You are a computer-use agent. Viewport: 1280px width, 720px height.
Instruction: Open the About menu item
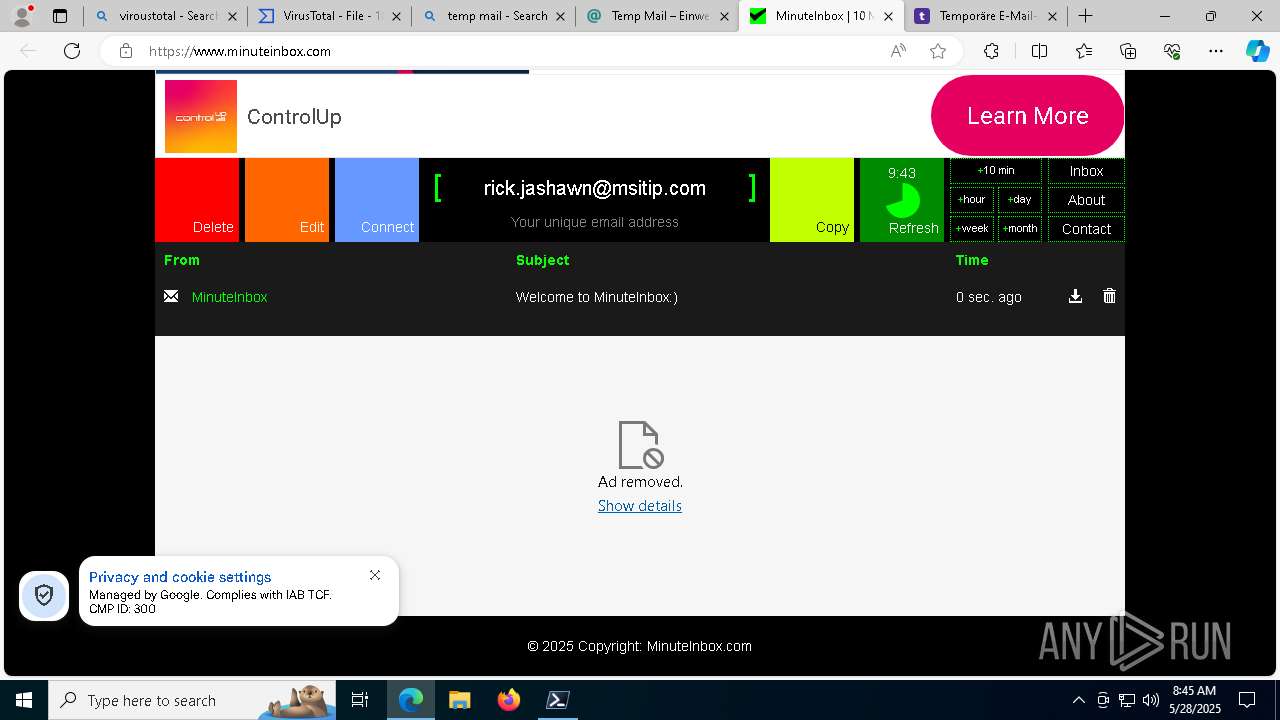coord(1086,200)
